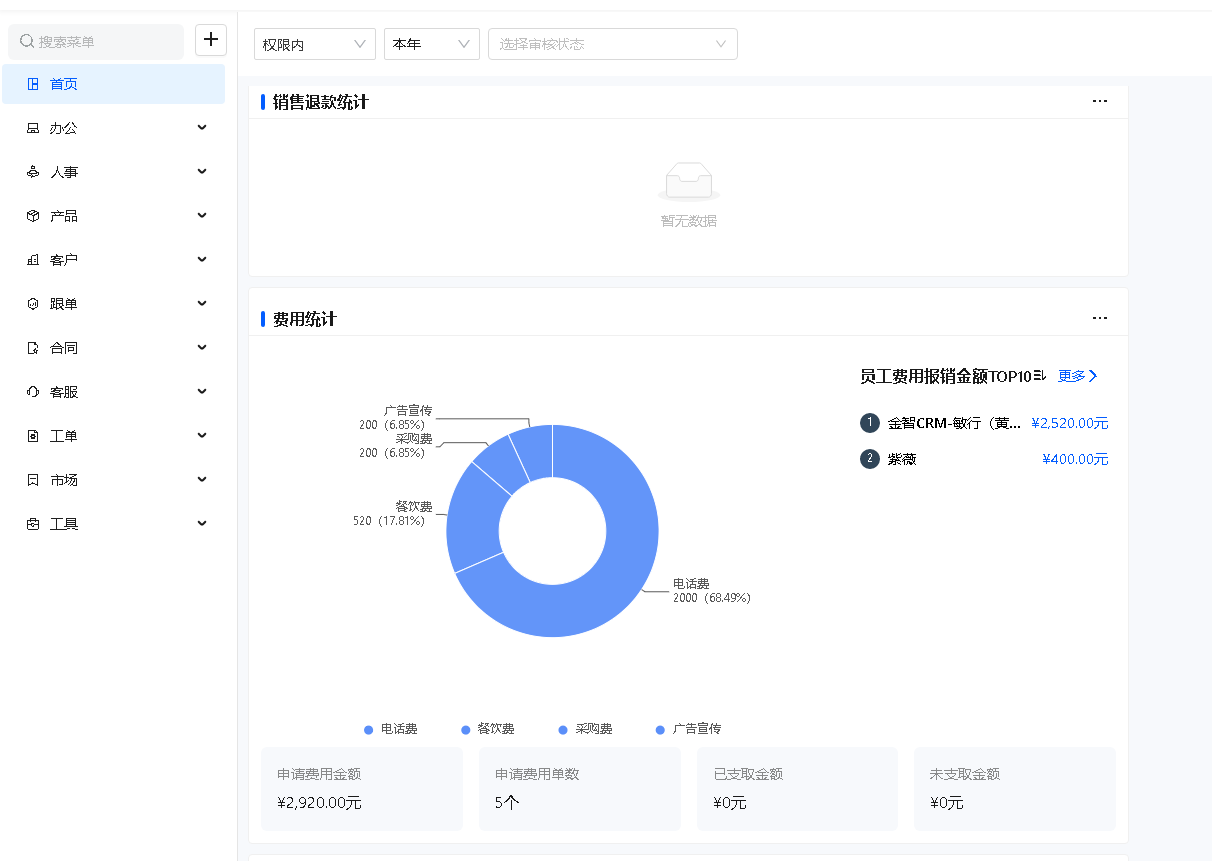
Task: Select 办公 menu item label
Action: coord(64,128)
